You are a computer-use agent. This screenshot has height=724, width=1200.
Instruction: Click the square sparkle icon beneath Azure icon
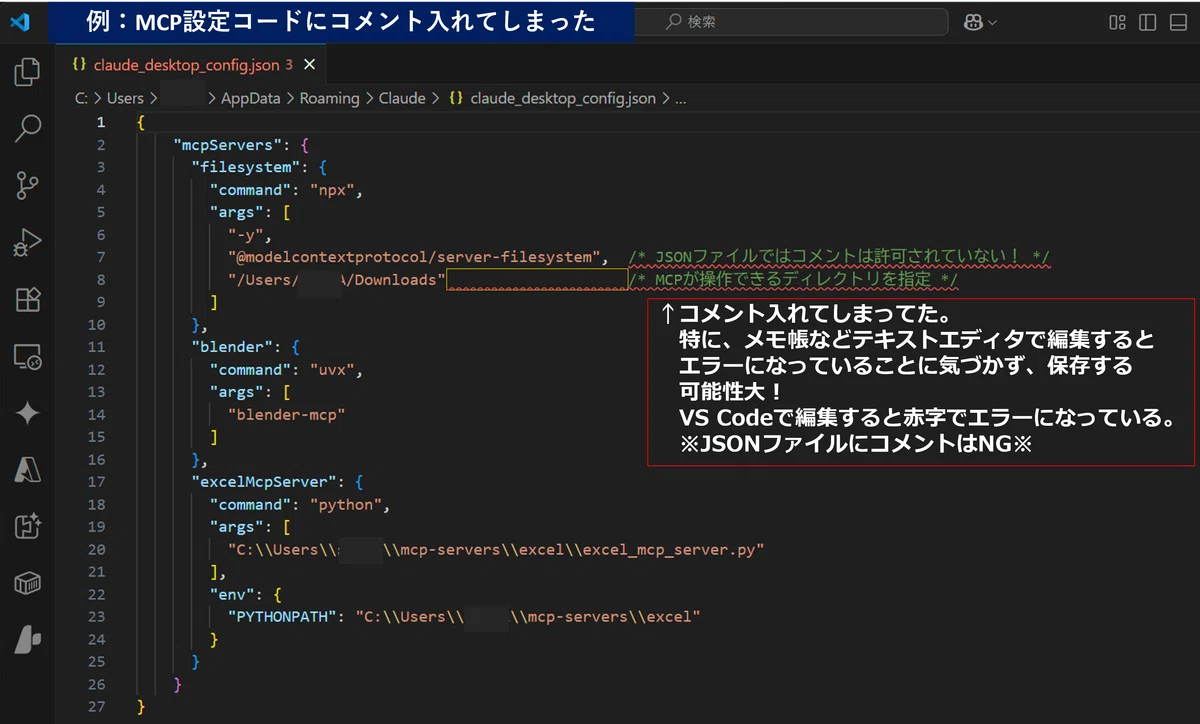(27, 526)
